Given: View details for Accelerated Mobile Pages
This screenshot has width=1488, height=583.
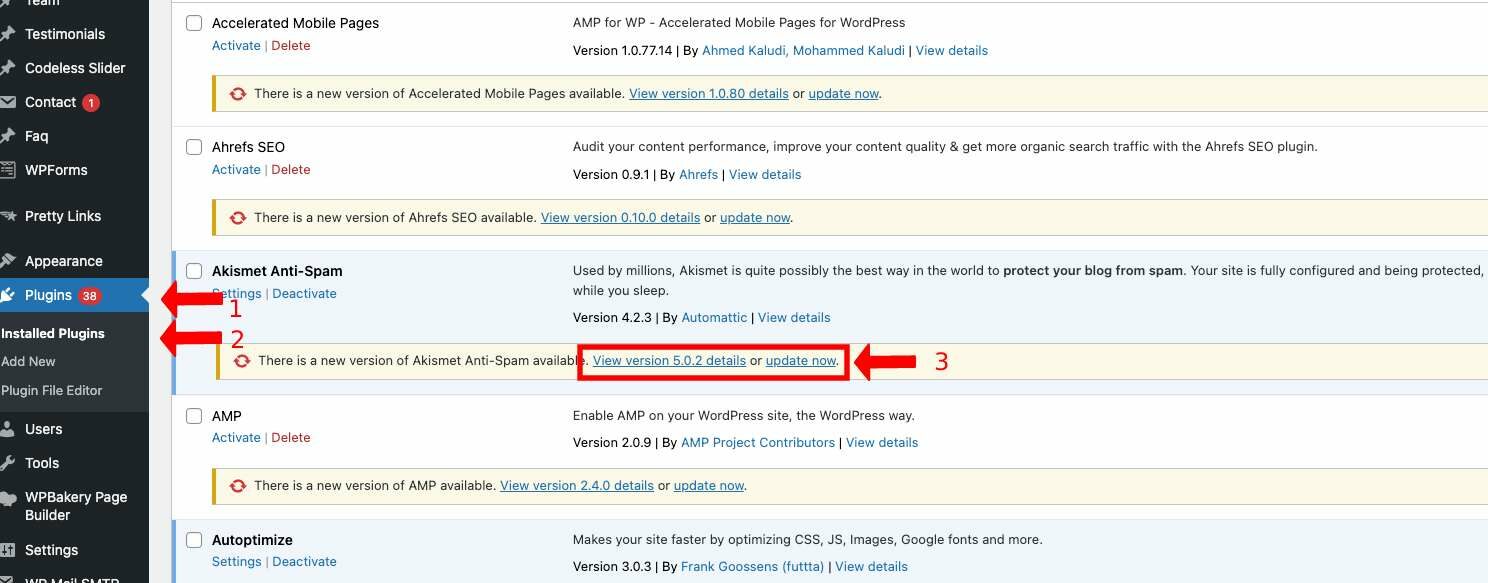Looking at the screenshot, I should point(952,51).
